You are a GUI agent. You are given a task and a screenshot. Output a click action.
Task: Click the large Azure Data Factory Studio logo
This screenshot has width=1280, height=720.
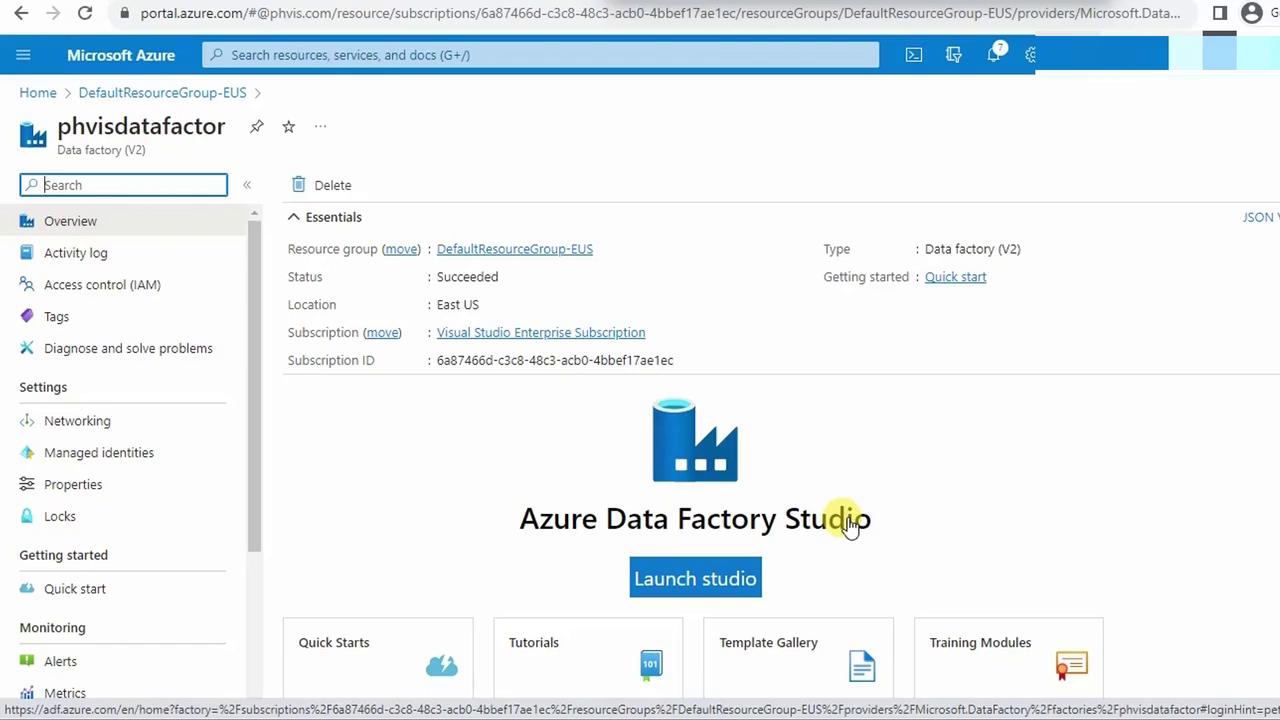point(695,440)
